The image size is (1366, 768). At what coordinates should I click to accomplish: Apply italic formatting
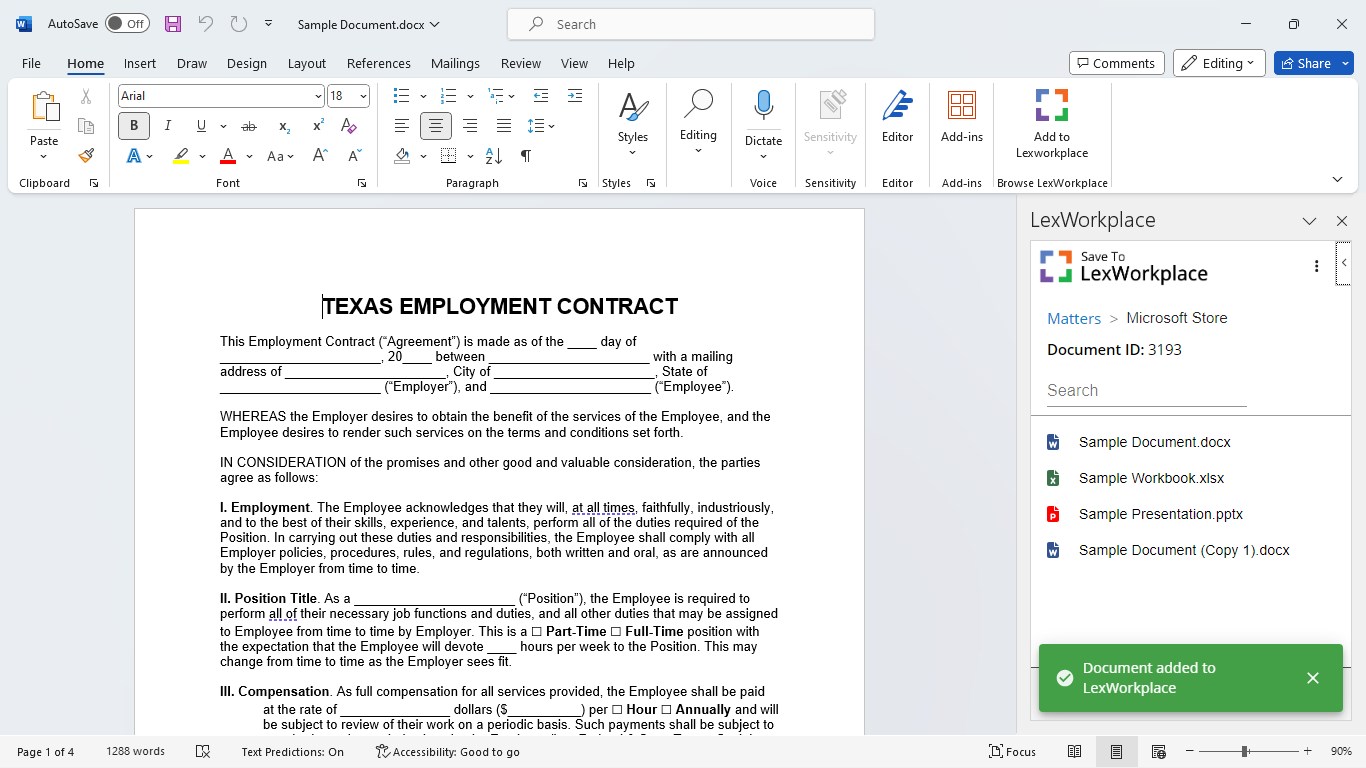pos(167,126)
